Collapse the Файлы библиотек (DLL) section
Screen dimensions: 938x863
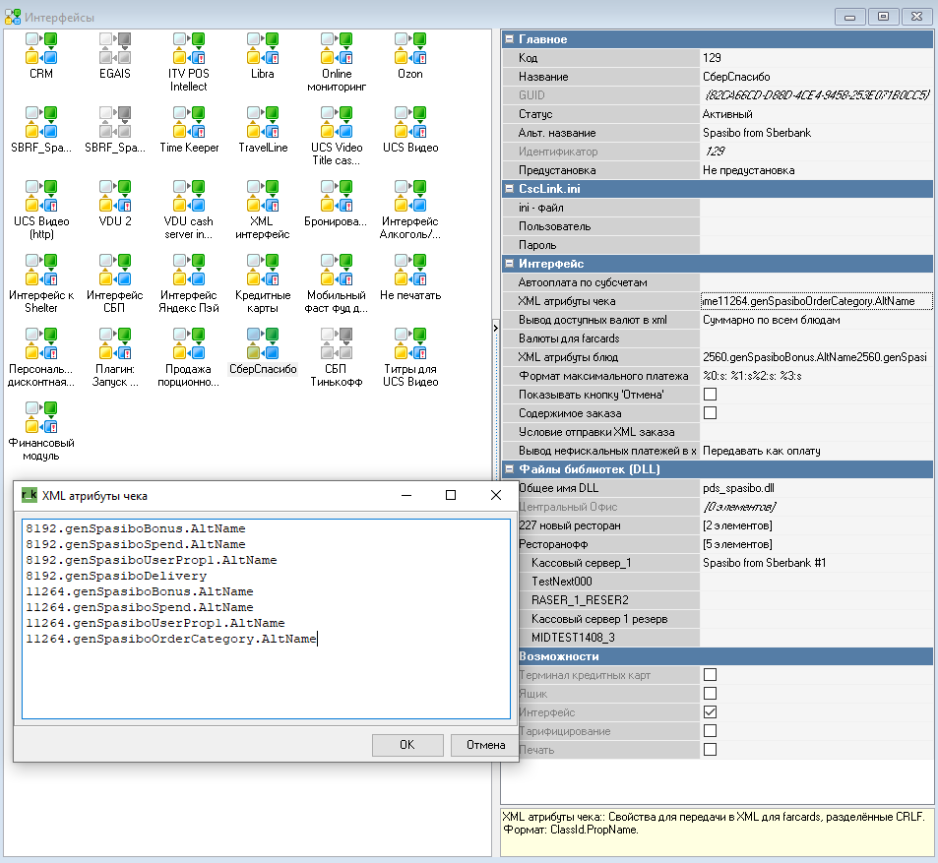point(509,469)
